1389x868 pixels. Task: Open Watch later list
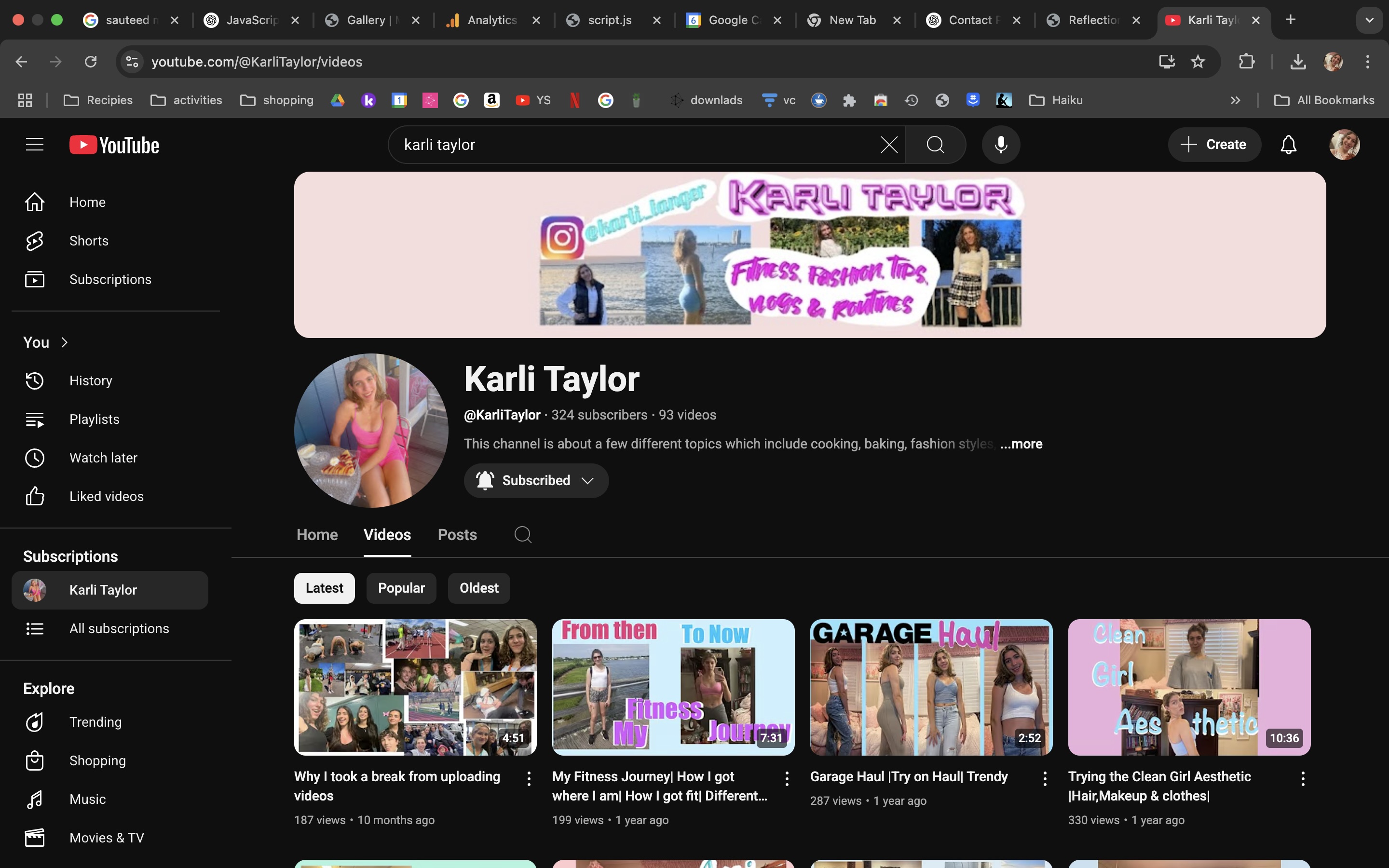coord(110,458)
